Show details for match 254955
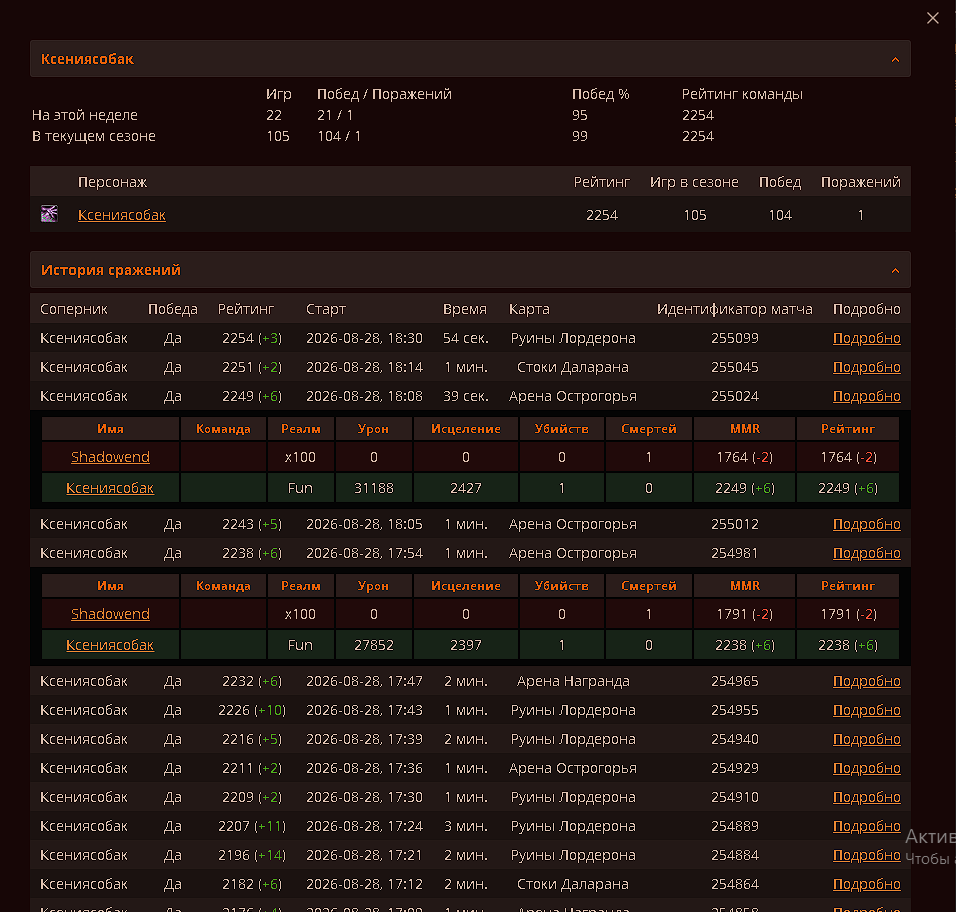This screenshot has height=912, width=956. pyautogui.click(x=866, y=711)
